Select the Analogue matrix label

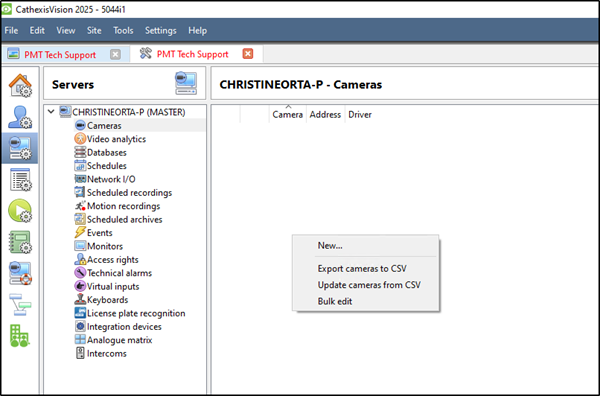[x=119, y=340]
